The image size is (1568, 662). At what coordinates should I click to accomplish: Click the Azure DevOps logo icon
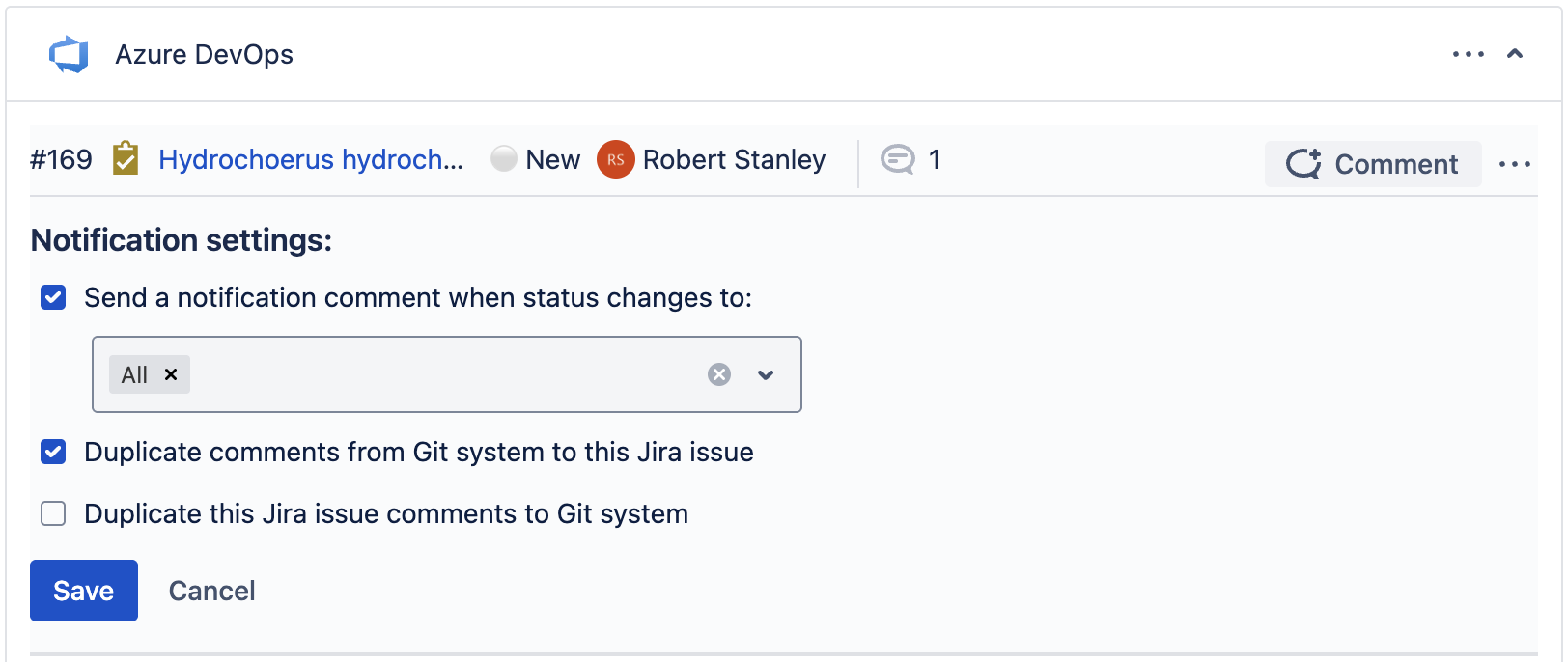[69, 55]
